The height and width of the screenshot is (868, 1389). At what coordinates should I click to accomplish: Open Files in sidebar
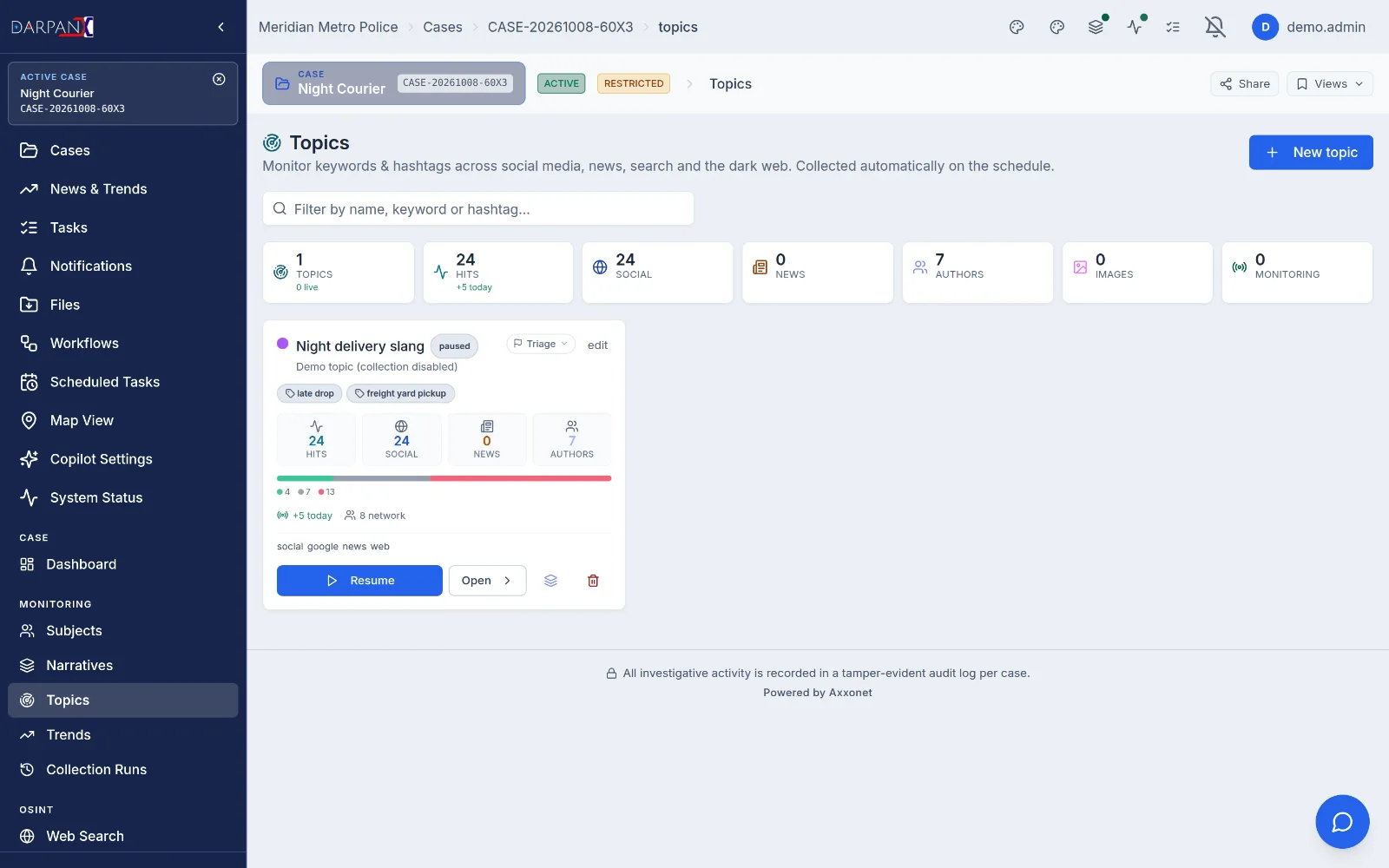tap(122, 305)
